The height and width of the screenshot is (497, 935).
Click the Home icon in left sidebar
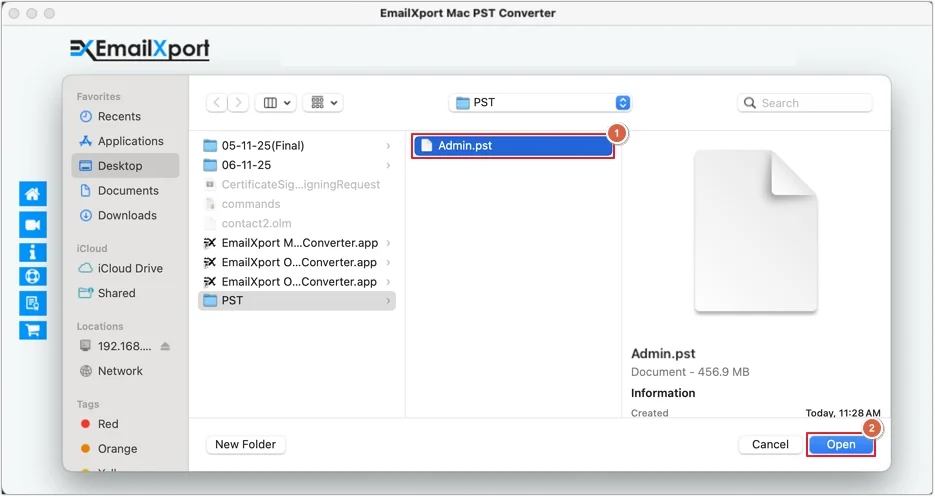(x=32, y=194)
